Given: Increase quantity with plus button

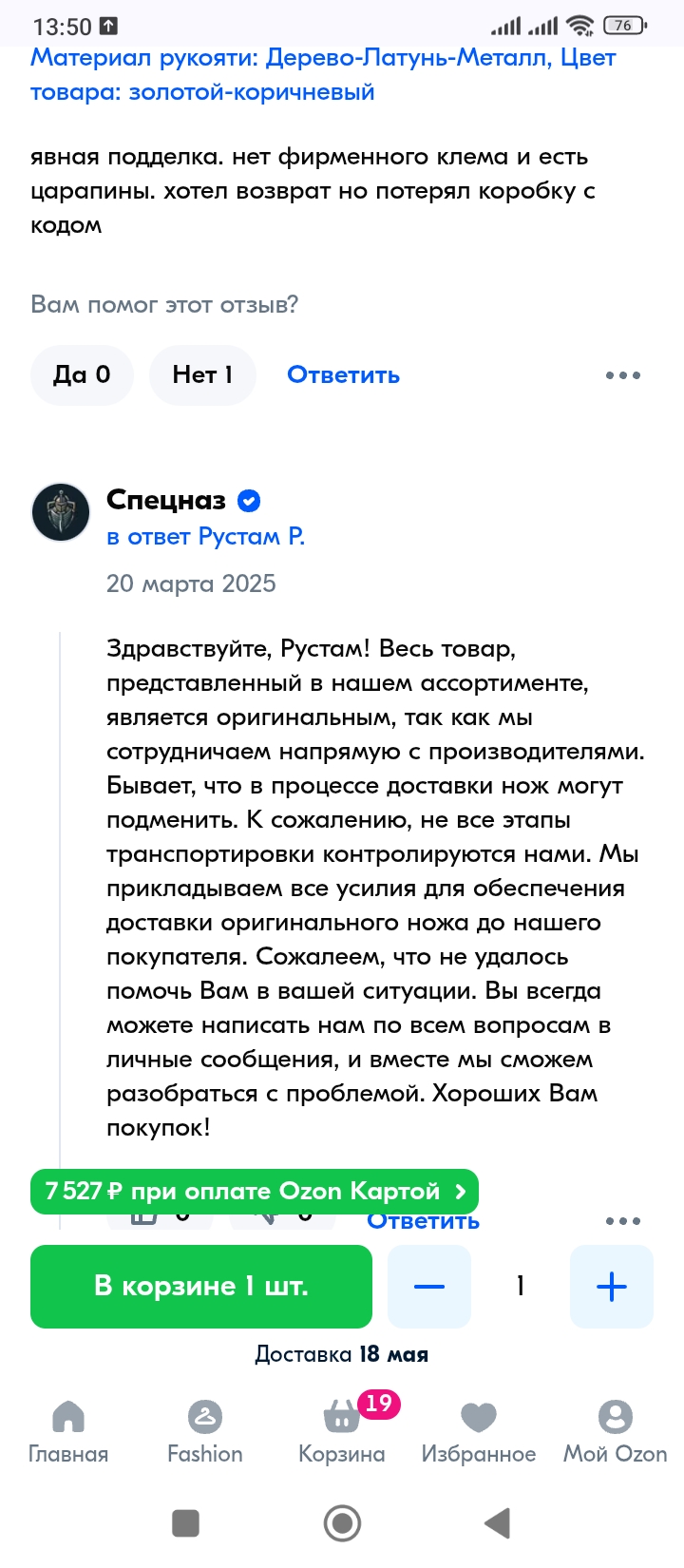Looking at the screenshot, I should (x=612, y=1287).
